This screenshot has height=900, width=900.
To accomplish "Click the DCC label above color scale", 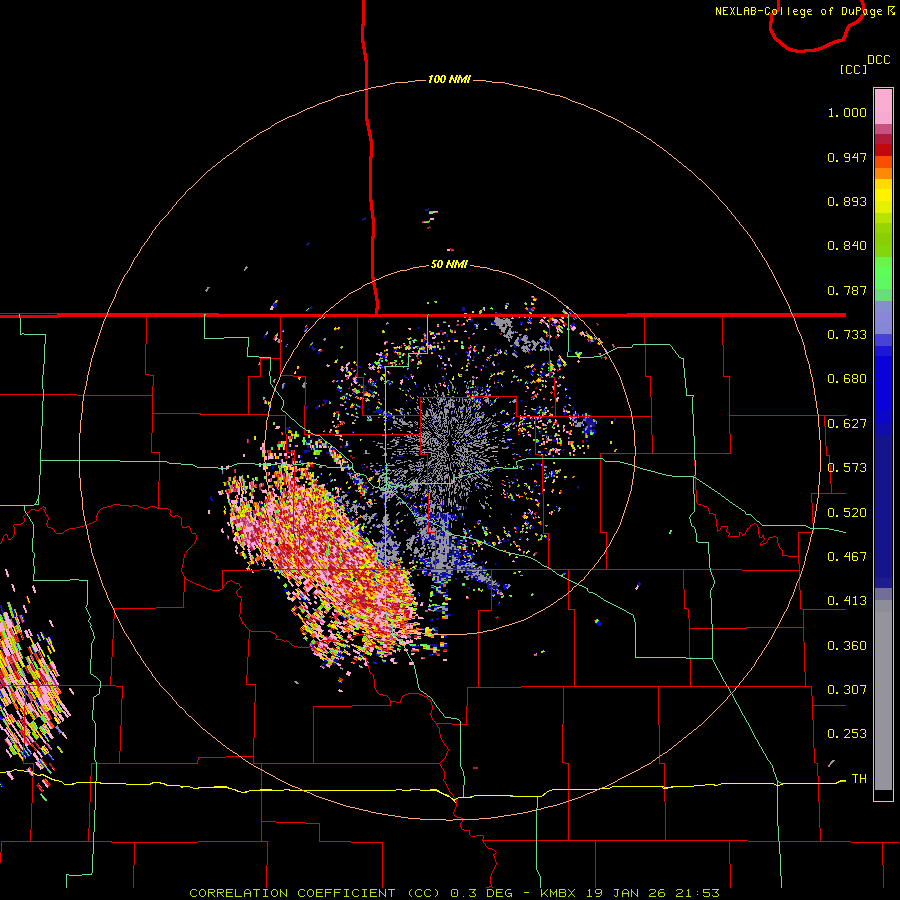I will [879, 60].
